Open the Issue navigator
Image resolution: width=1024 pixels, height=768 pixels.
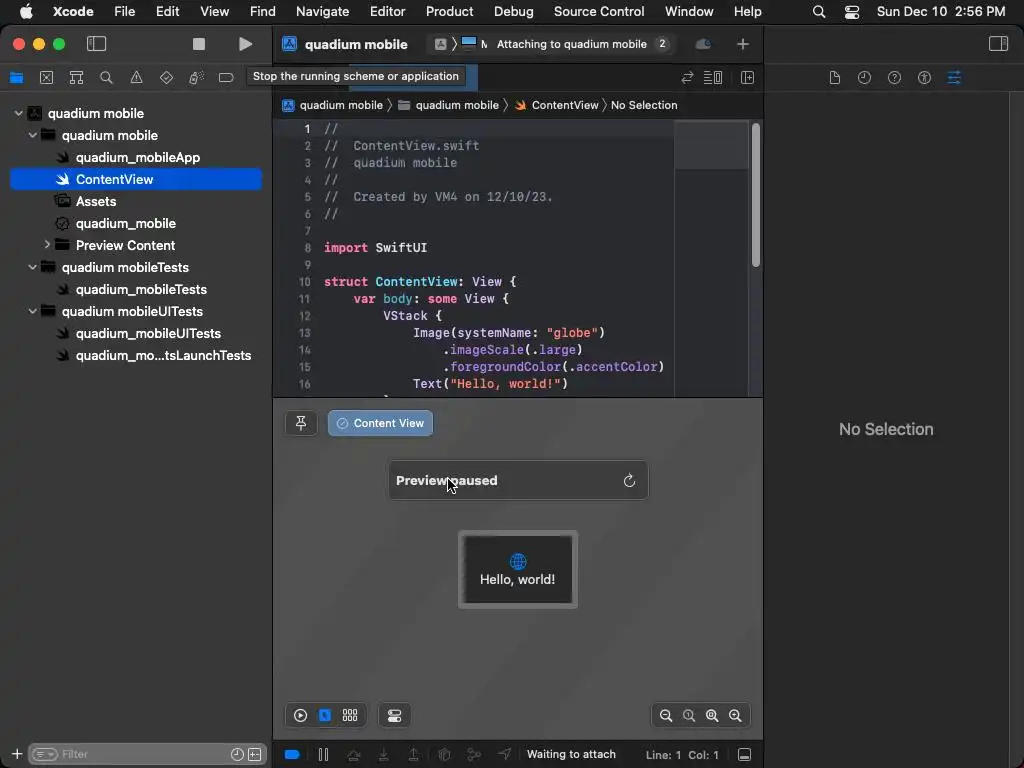[136, 78]
